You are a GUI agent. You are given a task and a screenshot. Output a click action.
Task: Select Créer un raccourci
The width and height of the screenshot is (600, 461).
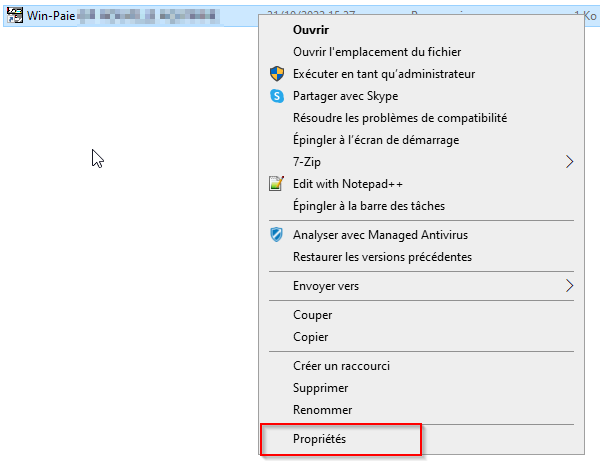(x=342, y=366)
